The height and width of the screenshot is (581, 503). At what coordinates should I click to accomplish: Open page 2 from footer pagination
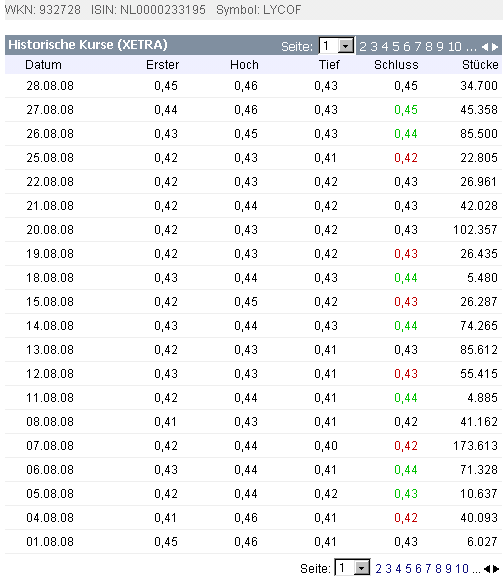[378, 568]
